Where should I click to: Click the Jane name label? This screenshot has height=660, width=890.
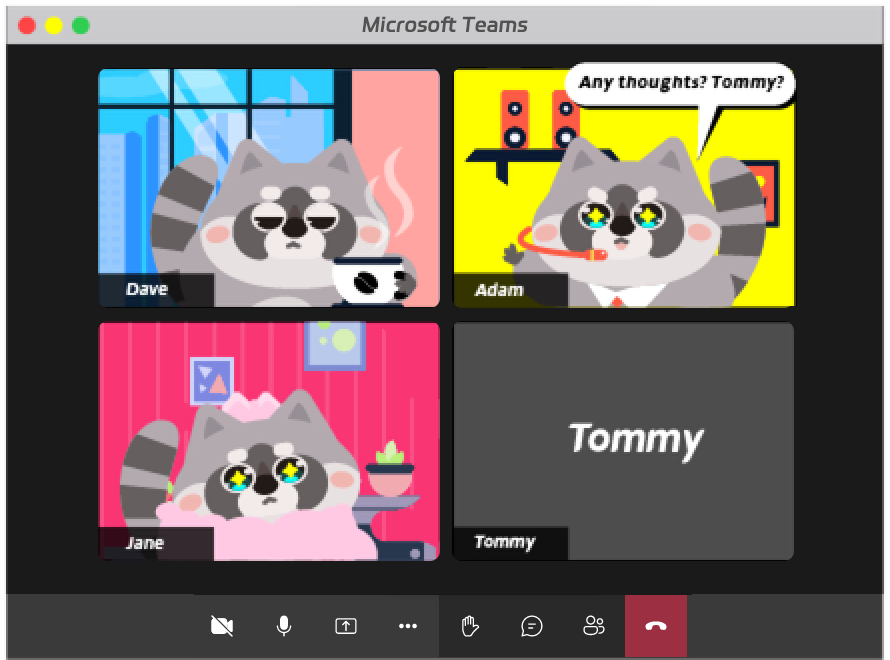click(x=145, y=543)
